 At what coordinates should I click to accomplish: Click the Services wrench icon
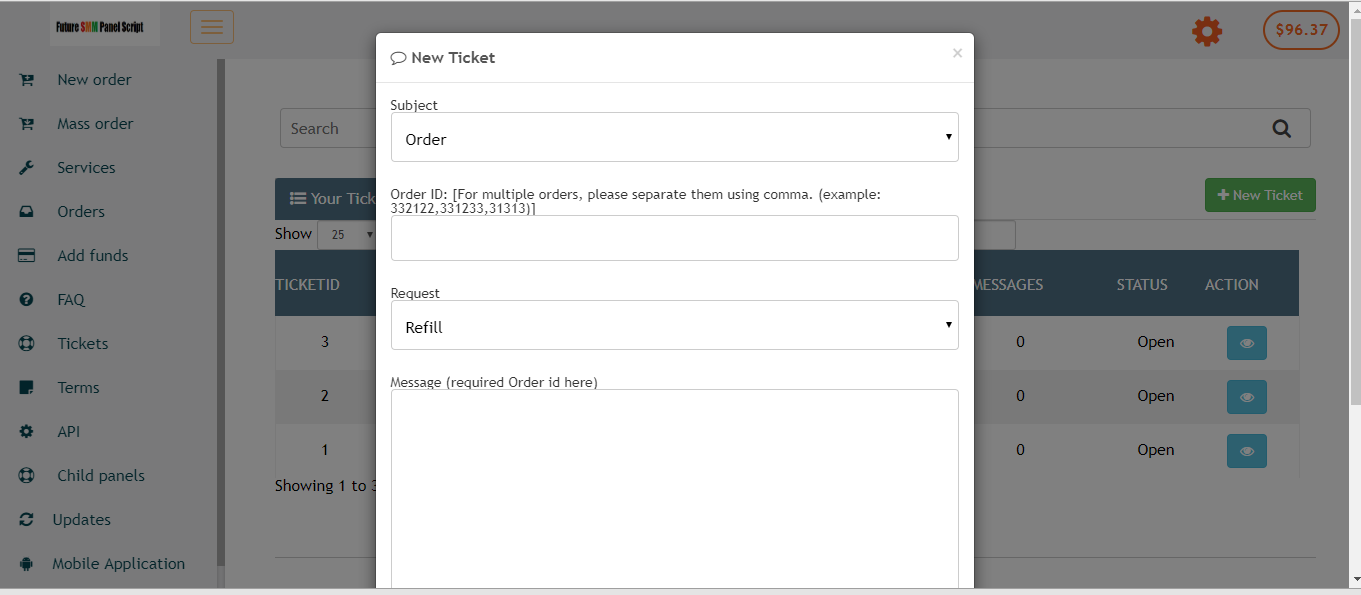(27, 168)
